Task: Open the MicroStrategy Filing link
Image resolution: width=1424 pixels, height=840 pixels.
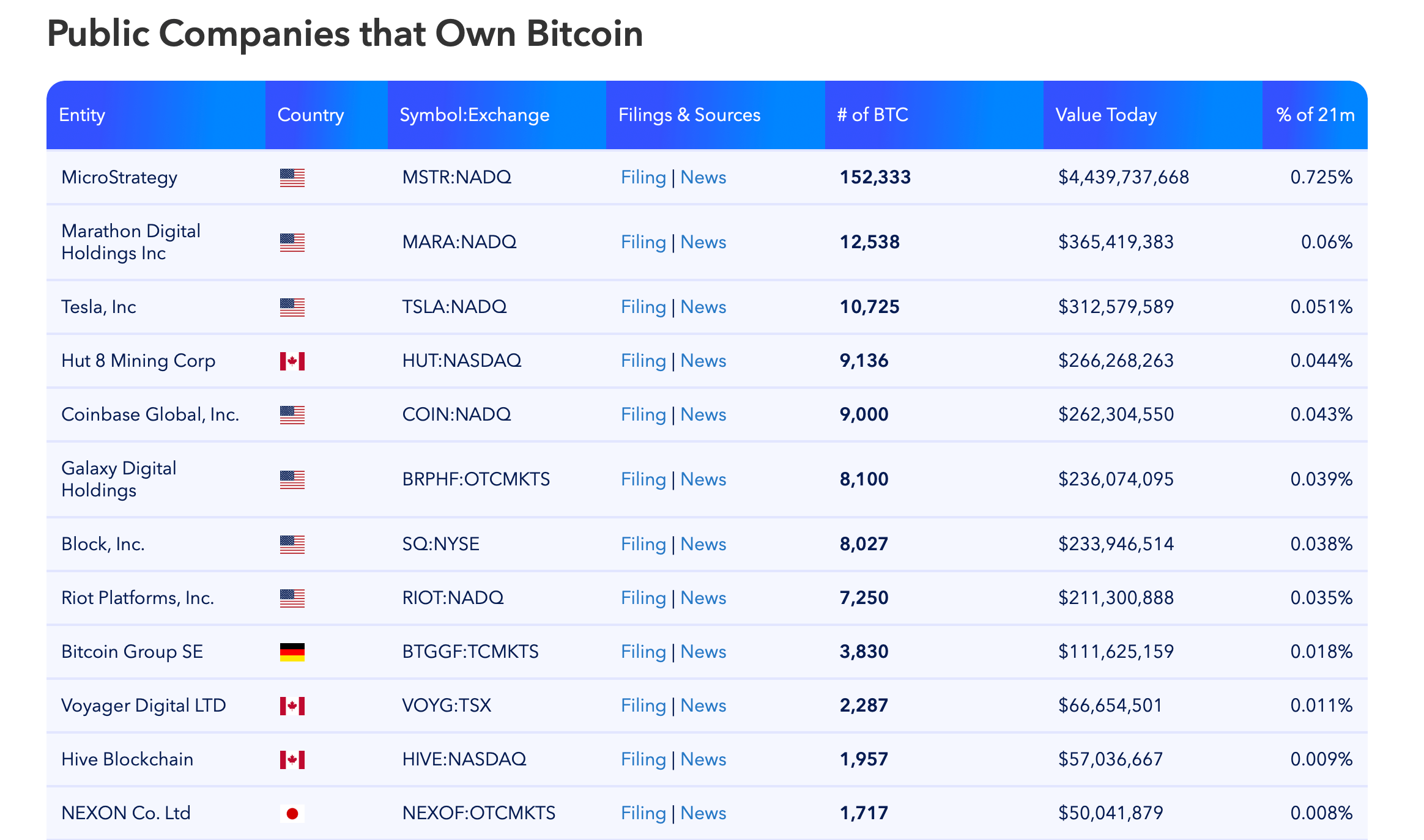Action: tap(643, 177)
